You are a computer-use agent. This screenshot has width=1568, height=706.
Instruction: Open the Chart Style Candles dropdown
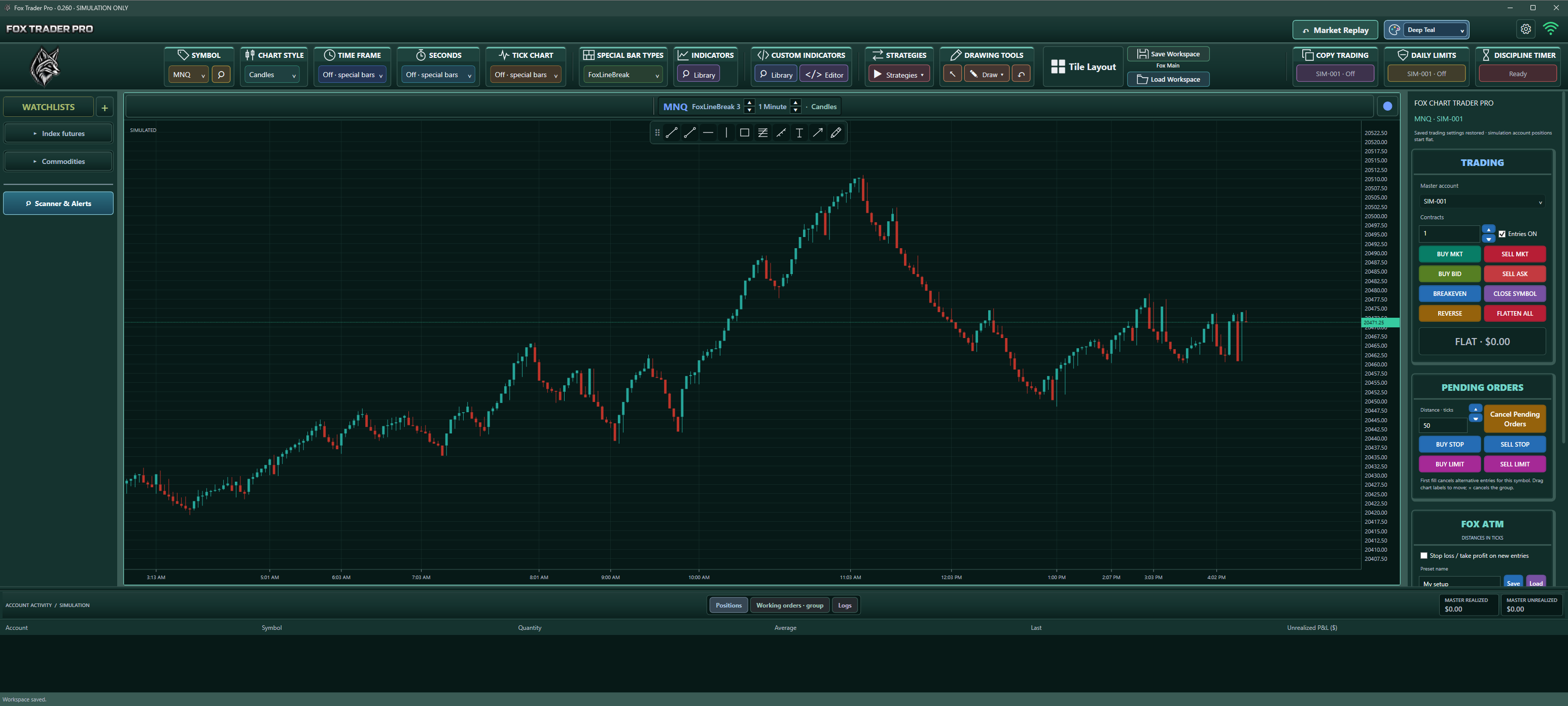pos(273,74)
